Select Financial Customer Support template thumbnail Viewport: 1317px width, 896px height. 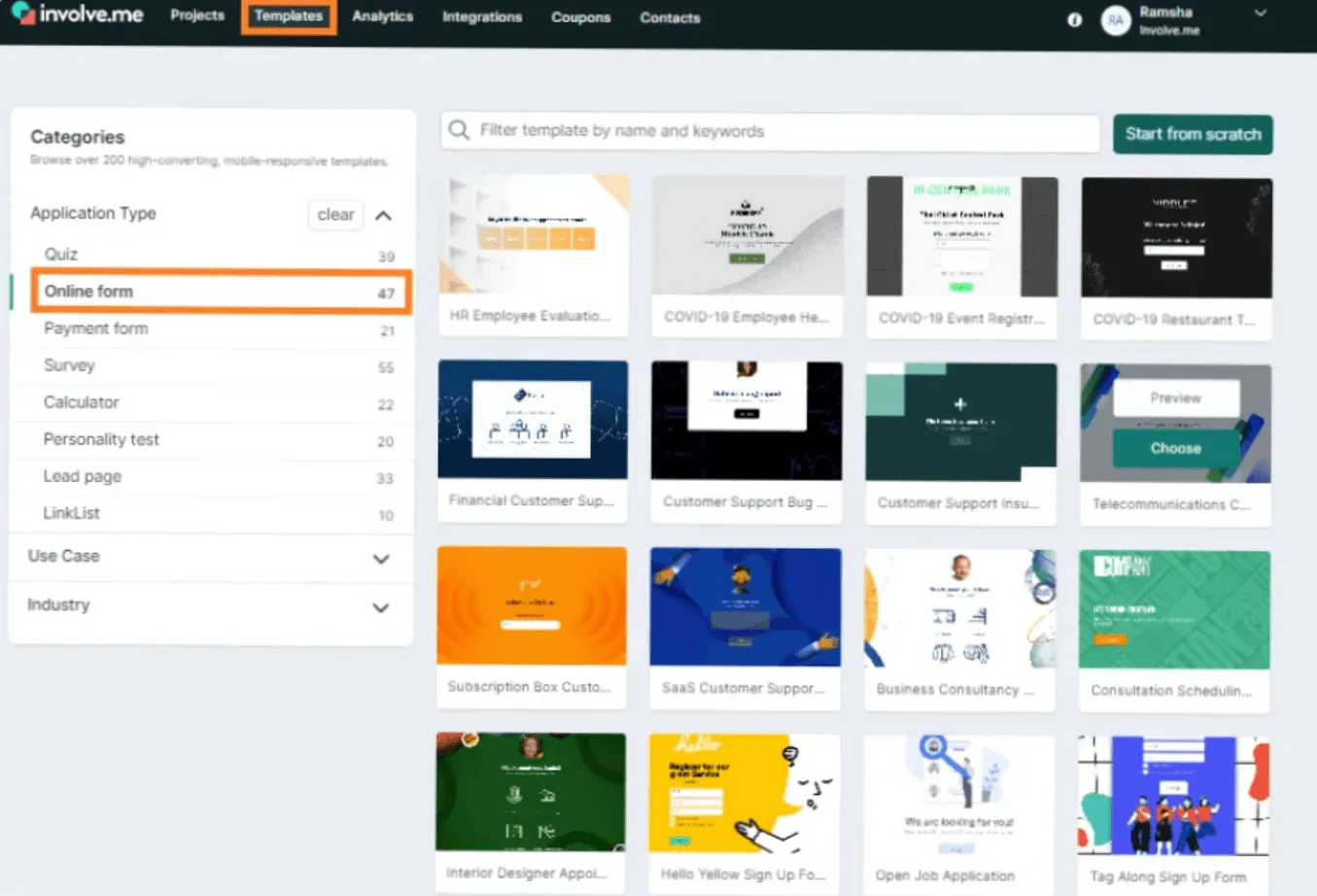[533, 420]
